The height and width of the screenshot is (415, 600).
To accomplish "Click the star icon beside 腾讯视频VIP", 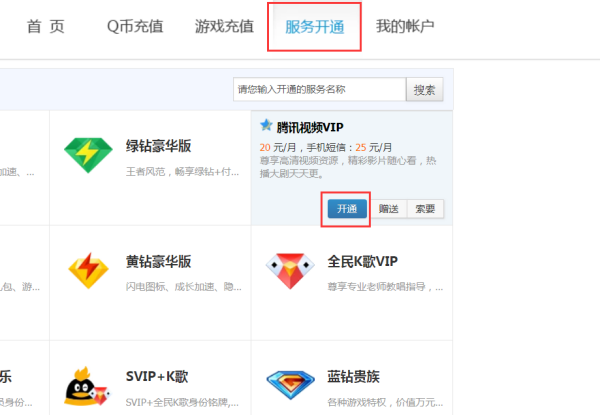I will pos(266,125).
